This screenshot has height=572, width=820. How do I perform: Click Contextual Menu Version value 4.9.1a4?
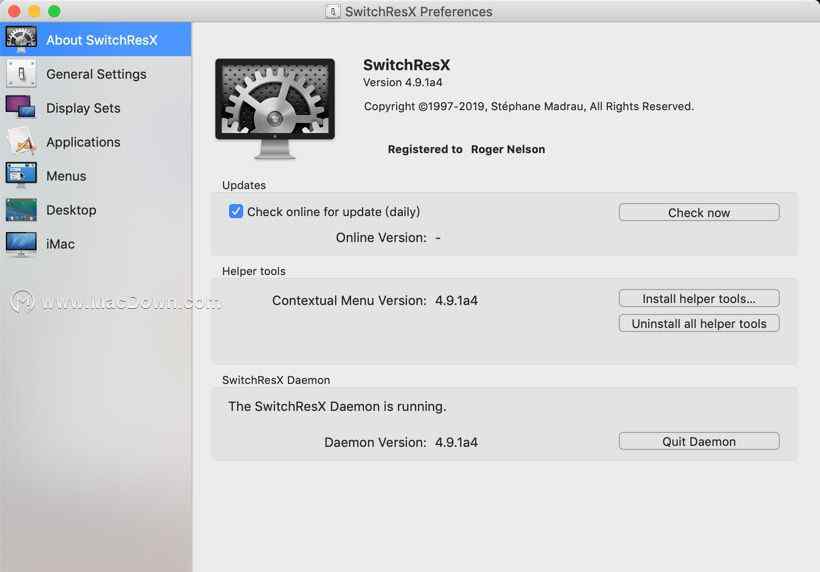(457, 301)
